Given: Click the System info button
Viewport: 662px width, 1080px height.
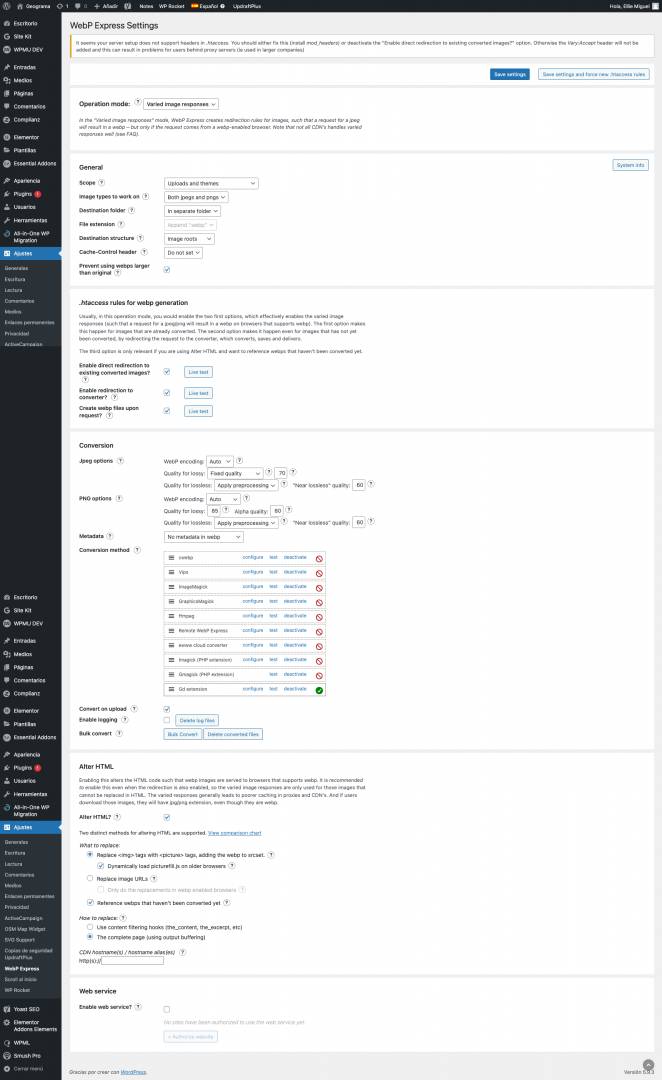Looking at the screenshot, I should point(630,165).
